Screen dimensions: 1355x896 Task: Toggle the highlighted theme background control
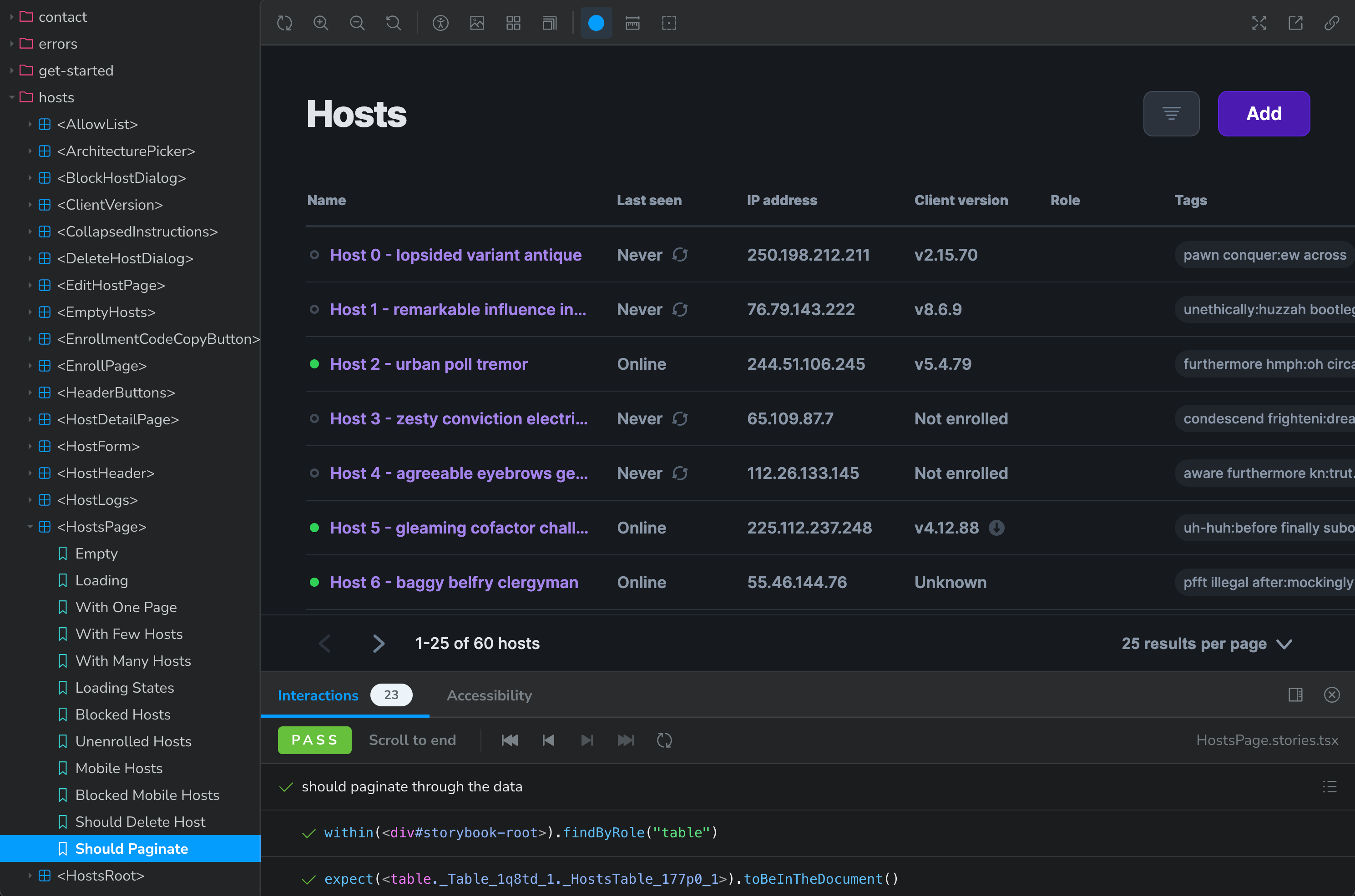[596, 23]
